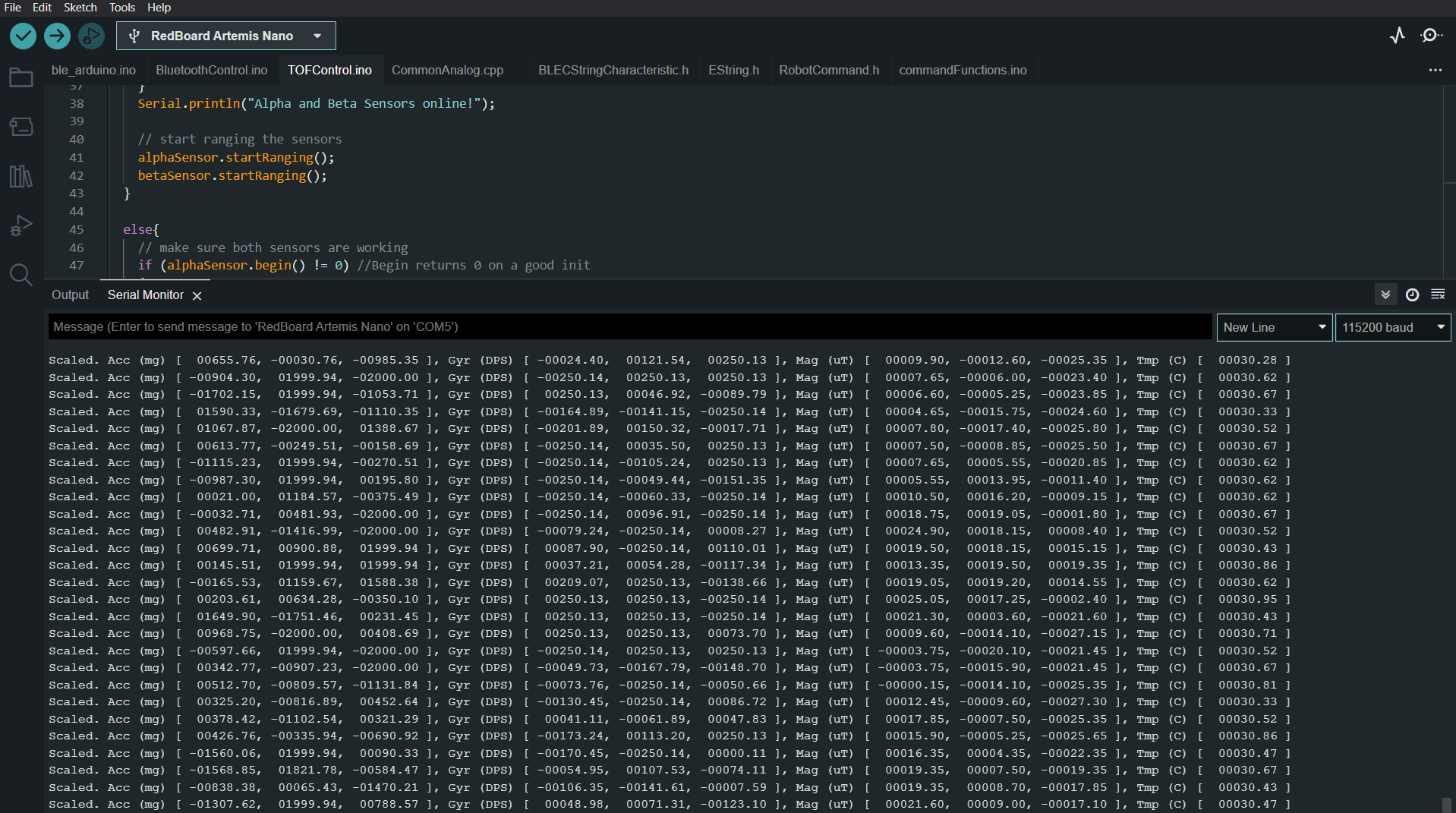Switch to the BluetoothControl.ino tab
1456x813 pixels.
click(x=212, y=70)
